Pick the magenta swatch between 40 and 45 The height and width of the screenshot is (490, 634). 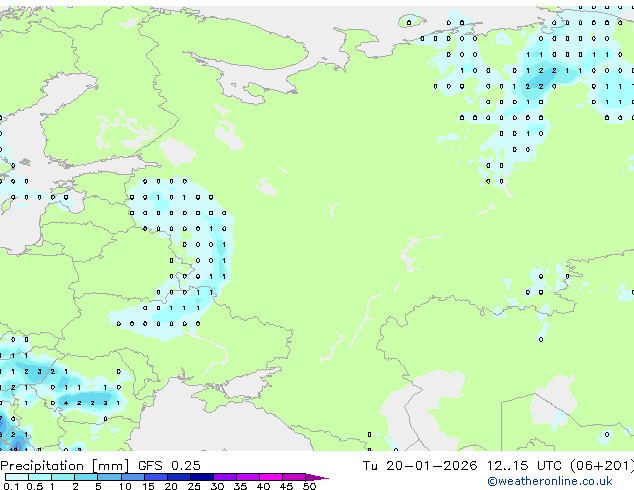271,477
